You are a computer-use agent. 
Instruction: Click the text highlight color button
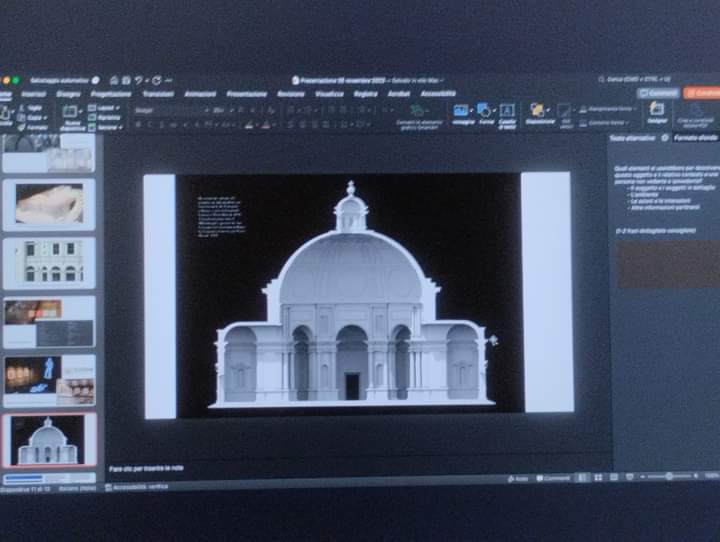pyautogui.click(x=249, y=124)
